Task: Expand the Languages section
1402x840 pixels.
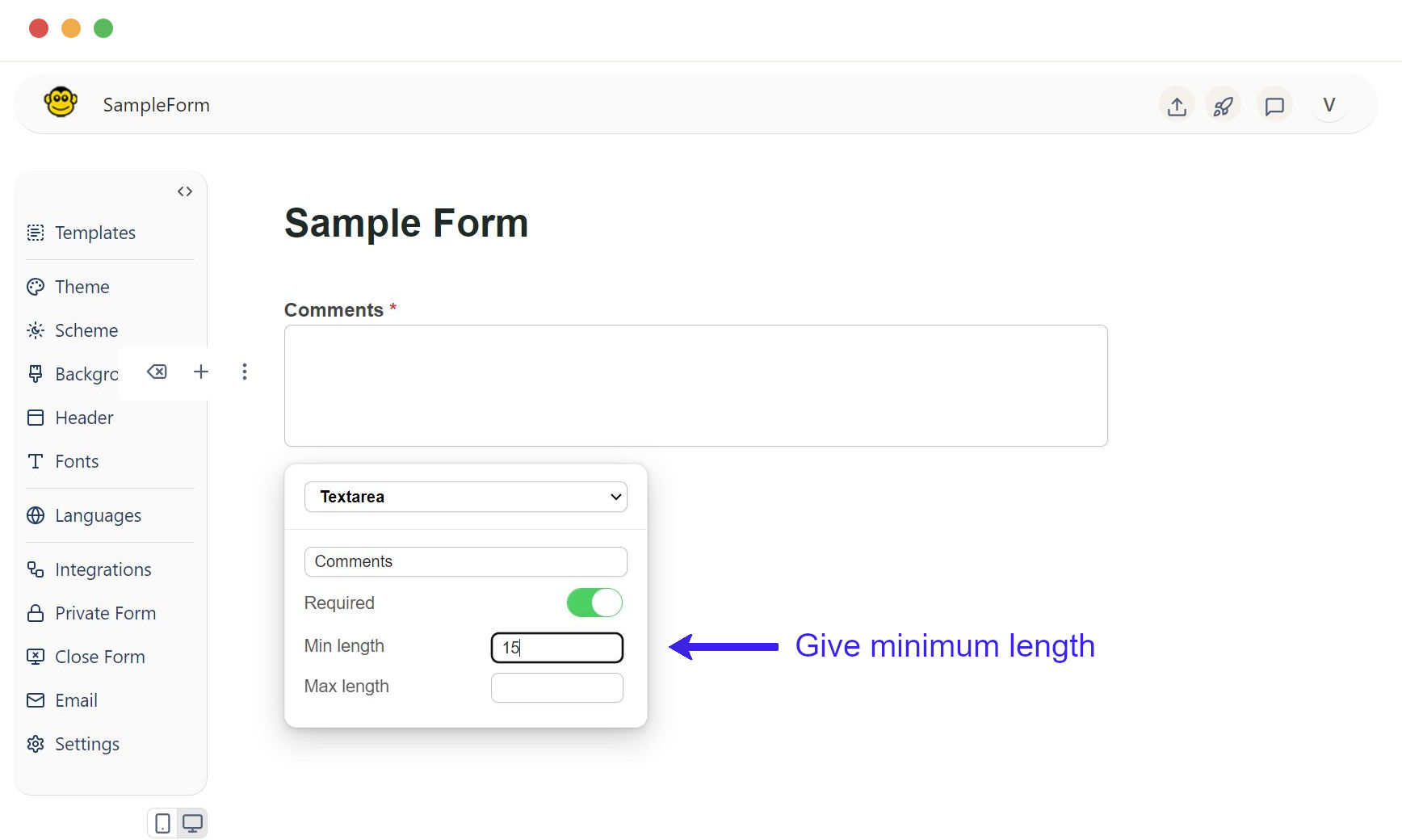Action: pyautogui.click(x=98, y=515)
